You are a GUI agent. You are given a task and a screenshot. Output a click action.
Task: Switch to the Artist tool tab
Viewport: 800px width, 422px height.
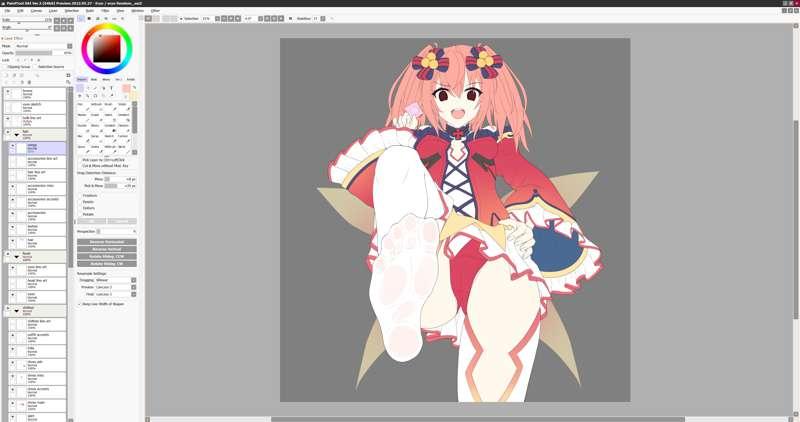(131, 80)
